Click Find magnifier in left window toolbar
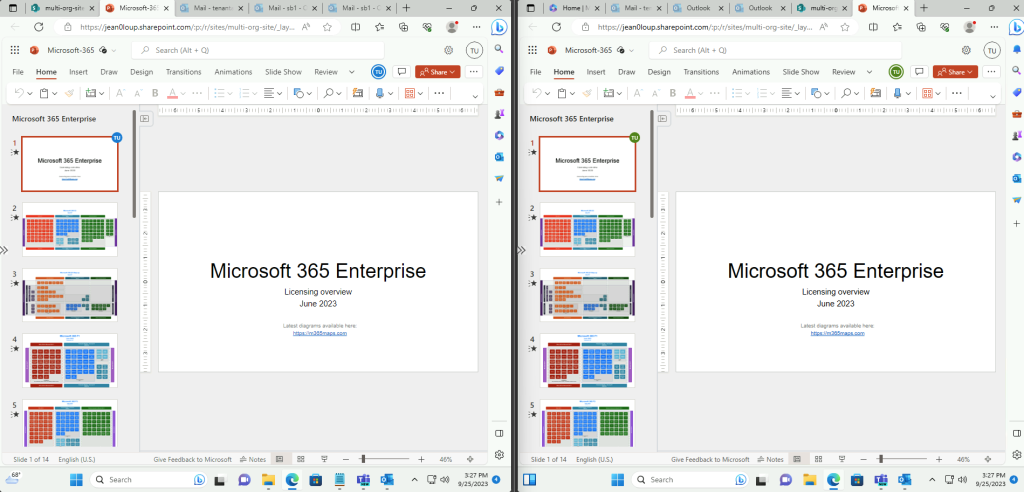1024x492 pixels. [x=328, y=93]
